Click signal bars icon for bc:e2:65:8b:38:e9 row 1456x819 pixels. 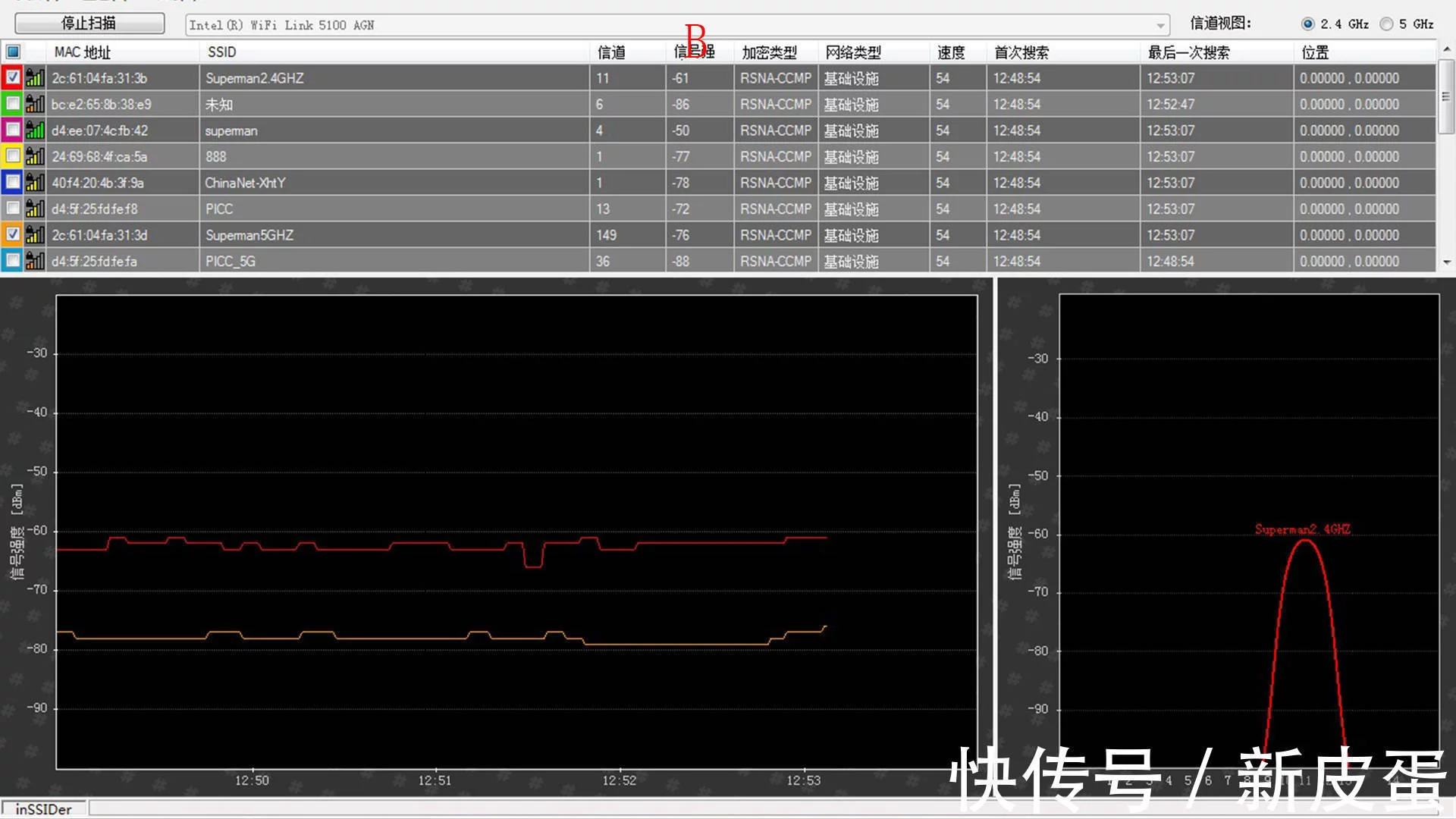(x=35, y=104)
